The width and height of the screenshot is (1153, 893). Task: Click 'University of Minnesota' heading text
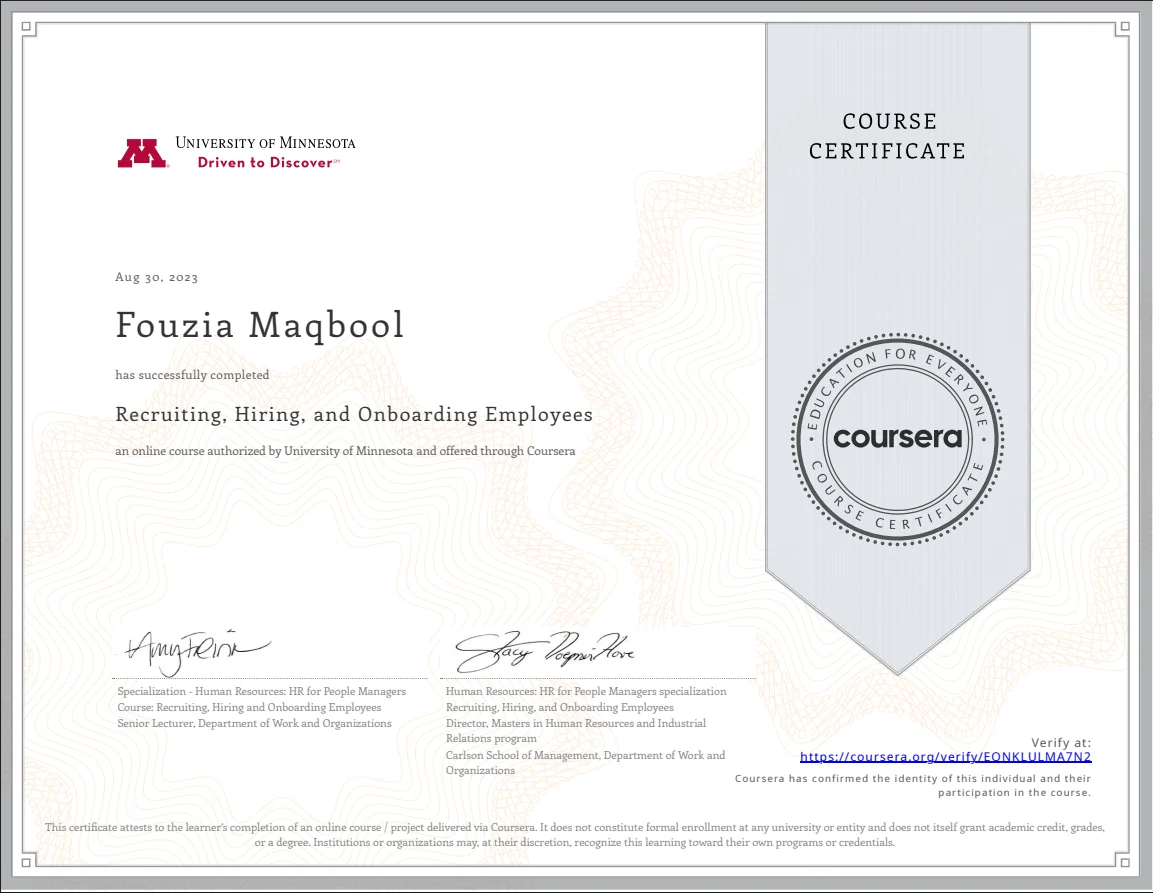tap(265, 143)
